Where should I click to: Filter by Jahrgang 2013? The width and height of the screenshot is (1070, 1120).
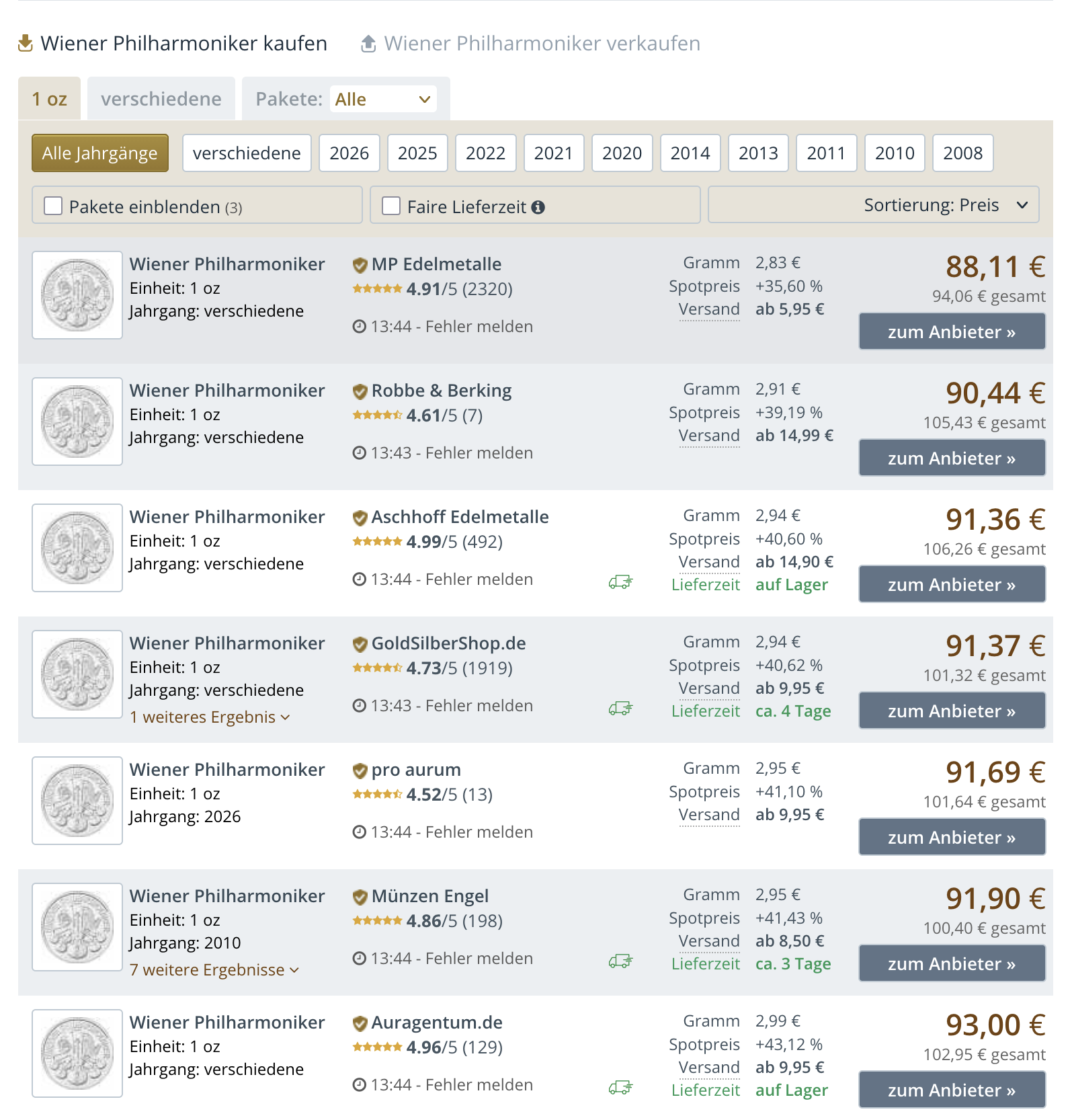coord(759,153)
